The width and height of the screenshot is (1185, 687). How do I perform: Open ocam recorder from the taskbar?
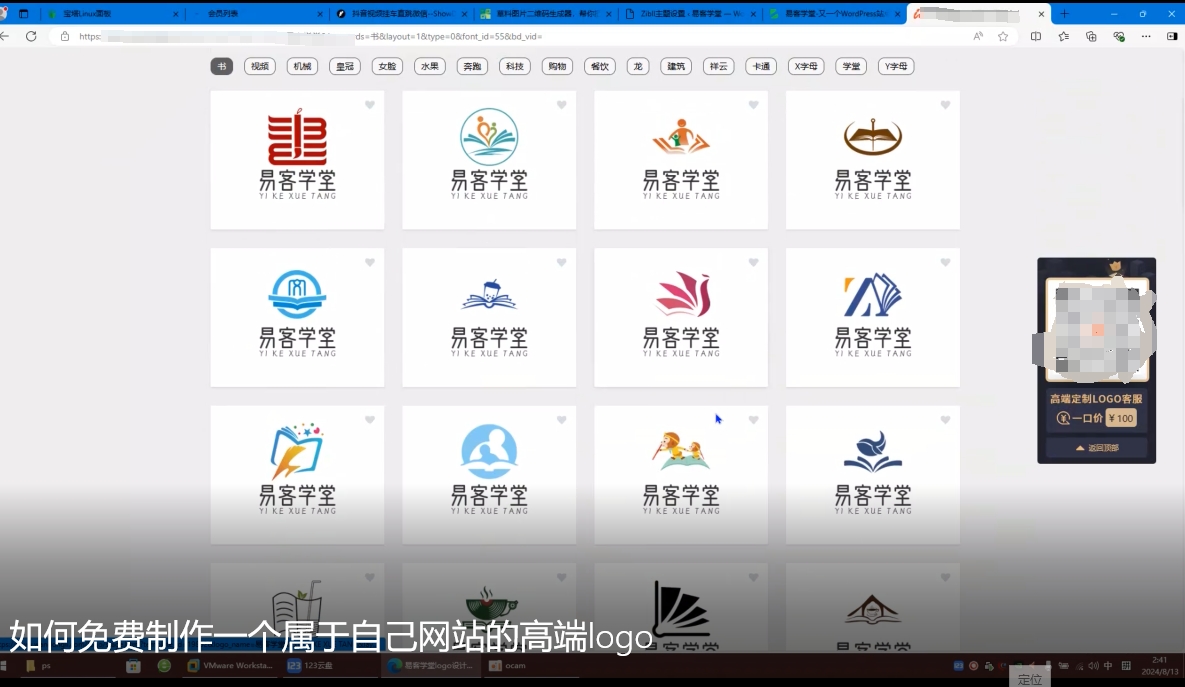click(x=508, y=665)
